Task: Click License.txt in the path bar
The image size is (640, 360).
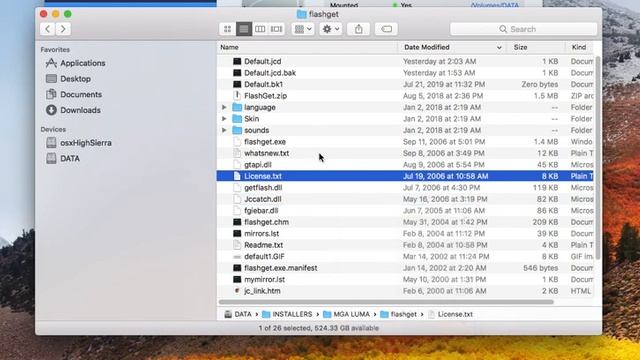Action: pyautogui.click(x=450, y=314)
